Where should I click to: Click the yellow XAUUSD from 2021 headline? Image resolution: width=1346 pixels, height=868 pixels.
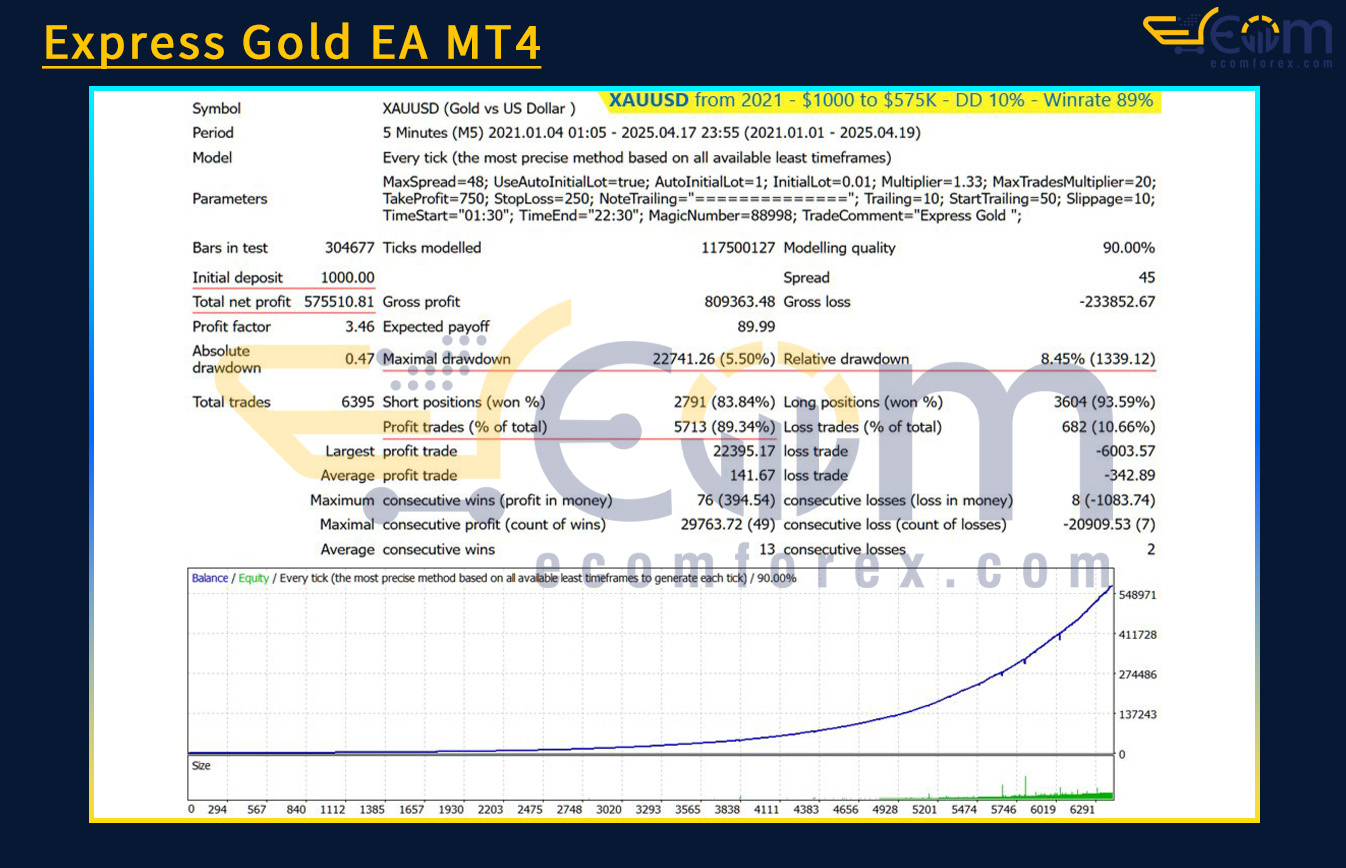[880, 101]
